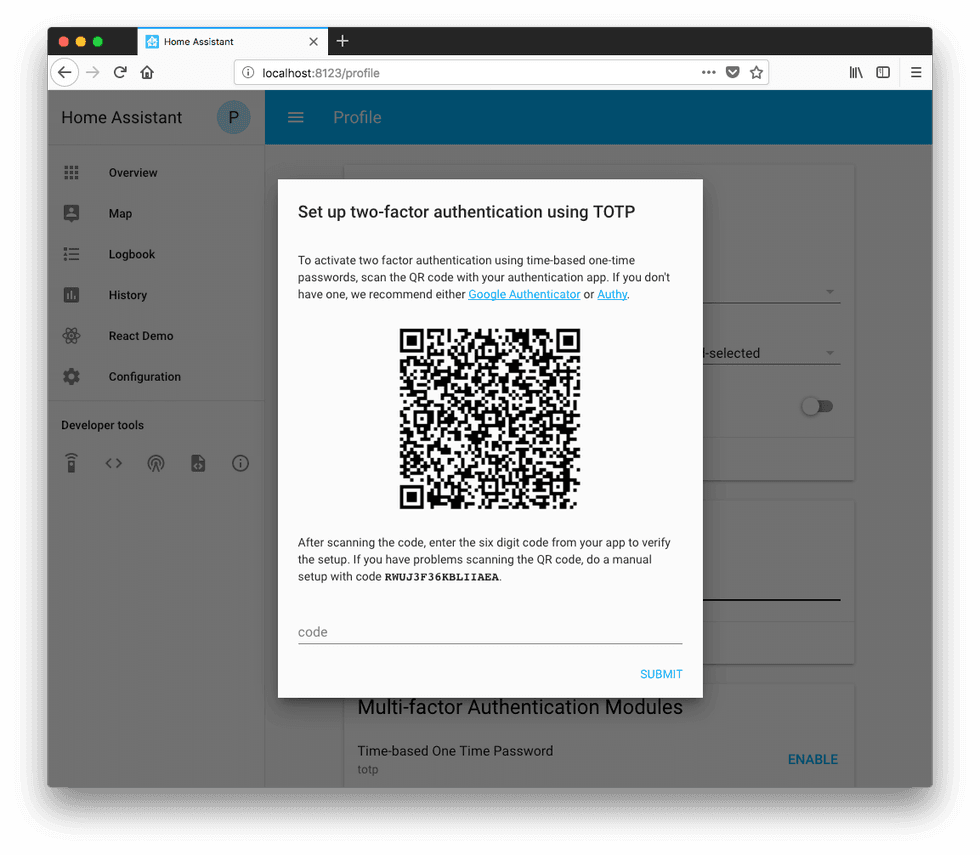Click the code input field
980x855 pixels.
[490, 631]
